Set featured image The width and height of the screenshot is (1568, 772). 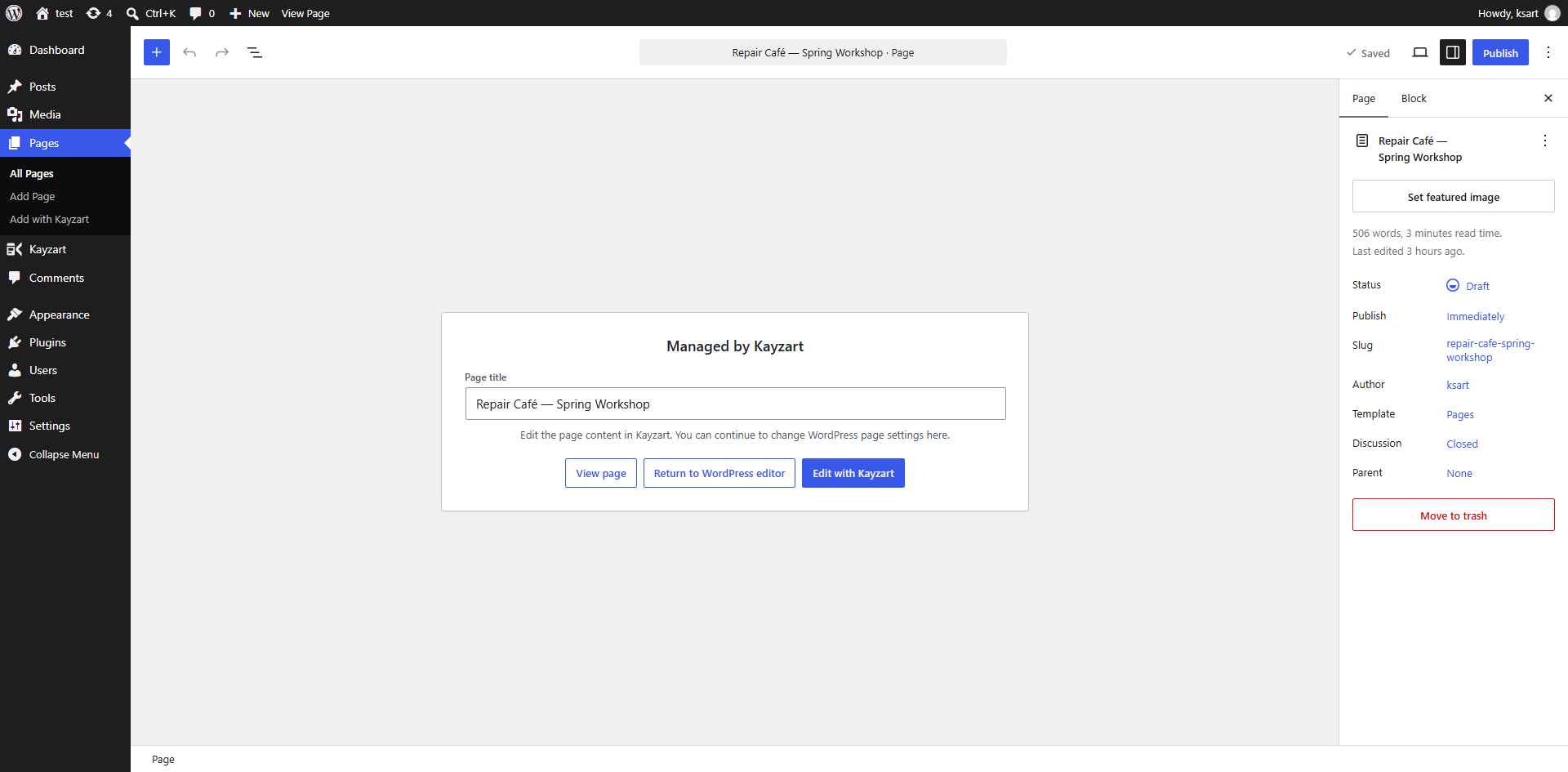click(1454, 196)
